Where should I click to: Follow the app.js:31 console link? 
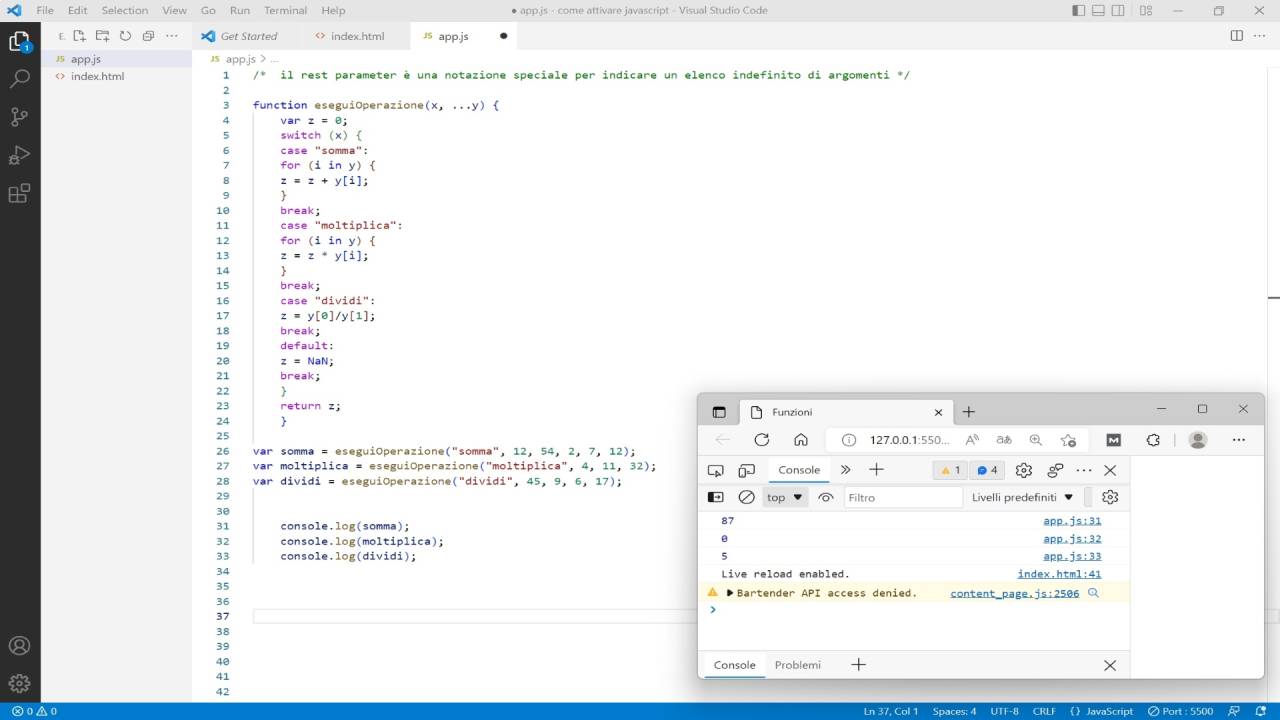[x=1072, y=520]
